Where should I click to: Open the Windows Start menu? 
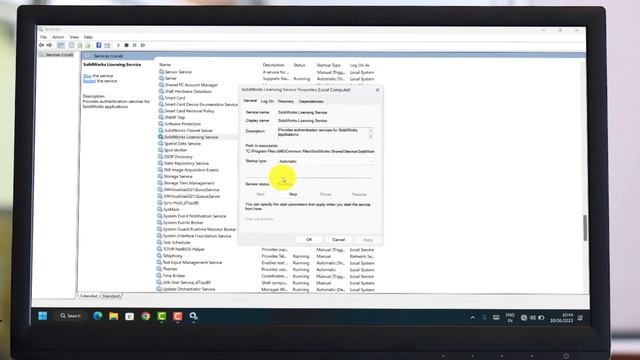42,316
